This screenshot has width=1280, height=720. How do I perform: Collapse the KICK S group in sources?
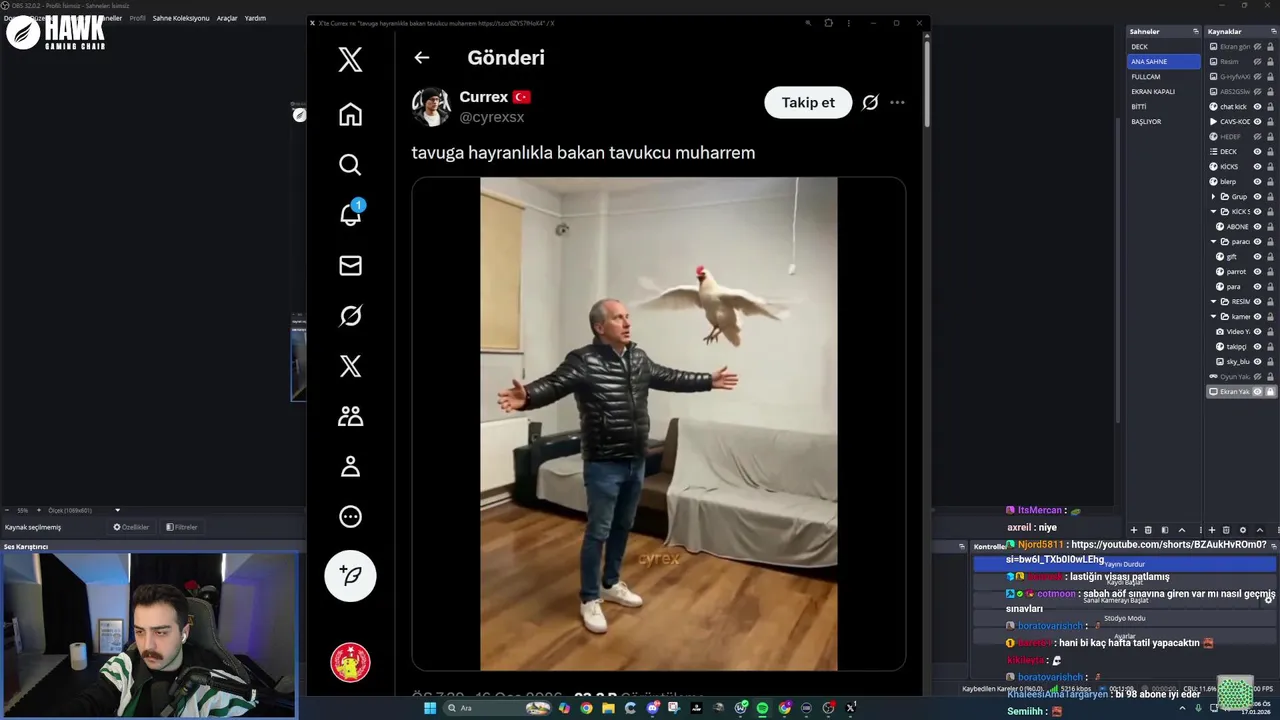coord(1213,212)
